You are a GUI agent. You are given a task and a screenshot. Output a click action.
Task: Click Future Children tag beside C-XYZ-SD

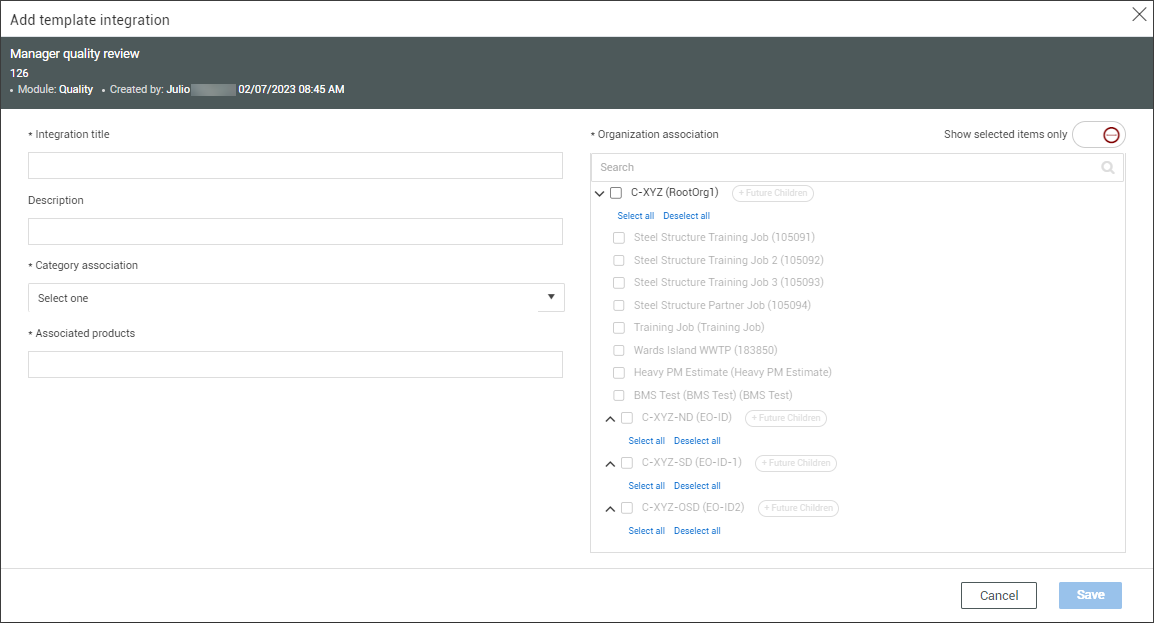point(796,463)
